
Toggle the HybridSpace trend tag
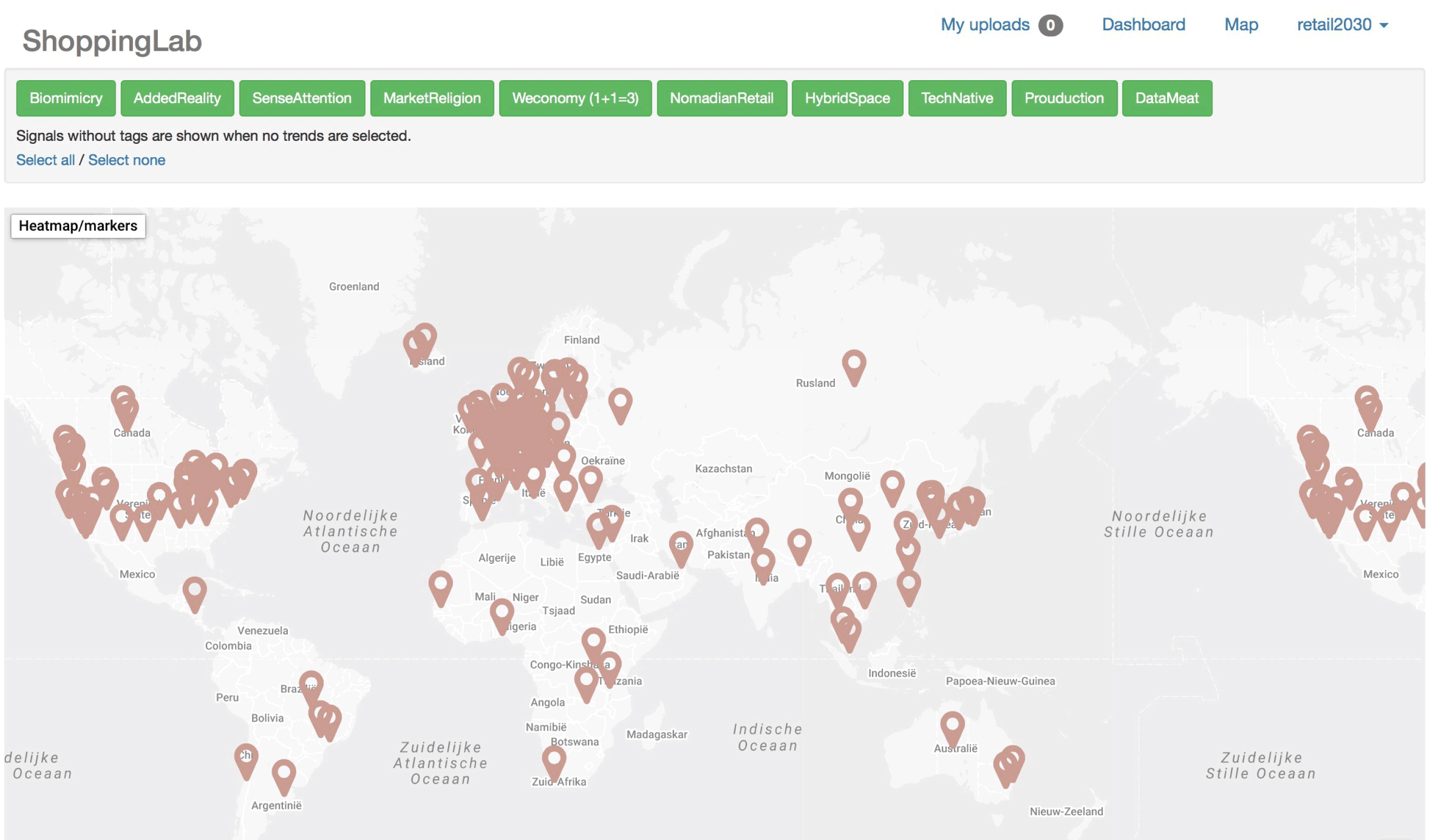[847, 99]
